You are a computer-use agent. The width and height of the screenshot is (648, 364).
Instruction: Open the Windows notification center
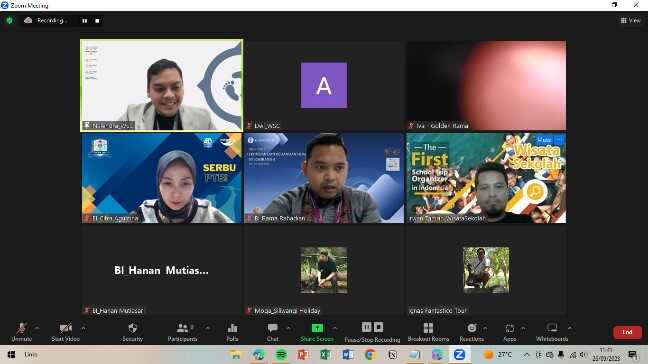pos(632,354)
